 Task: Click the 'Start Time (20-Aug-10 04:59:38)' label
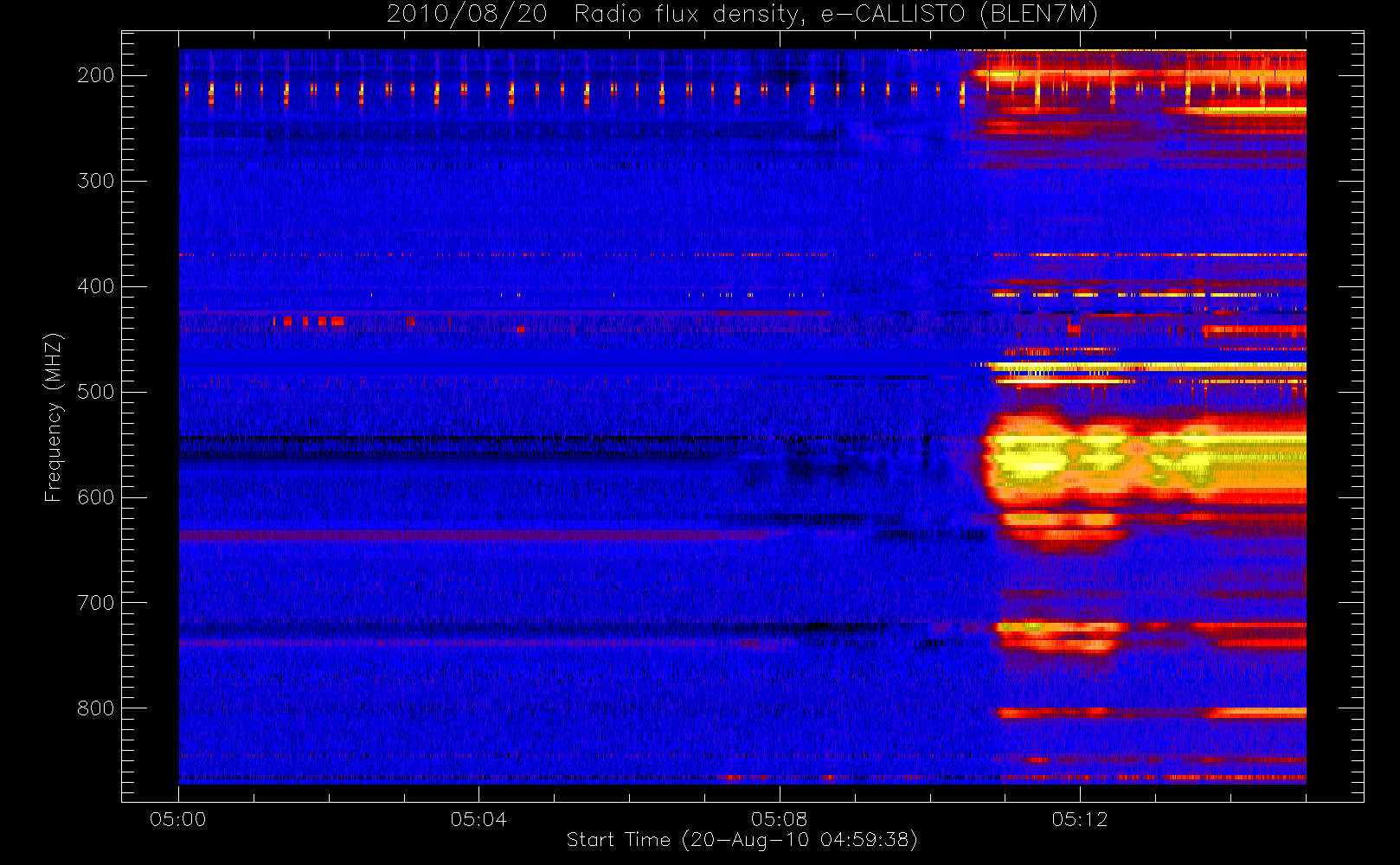coord(742,840)
